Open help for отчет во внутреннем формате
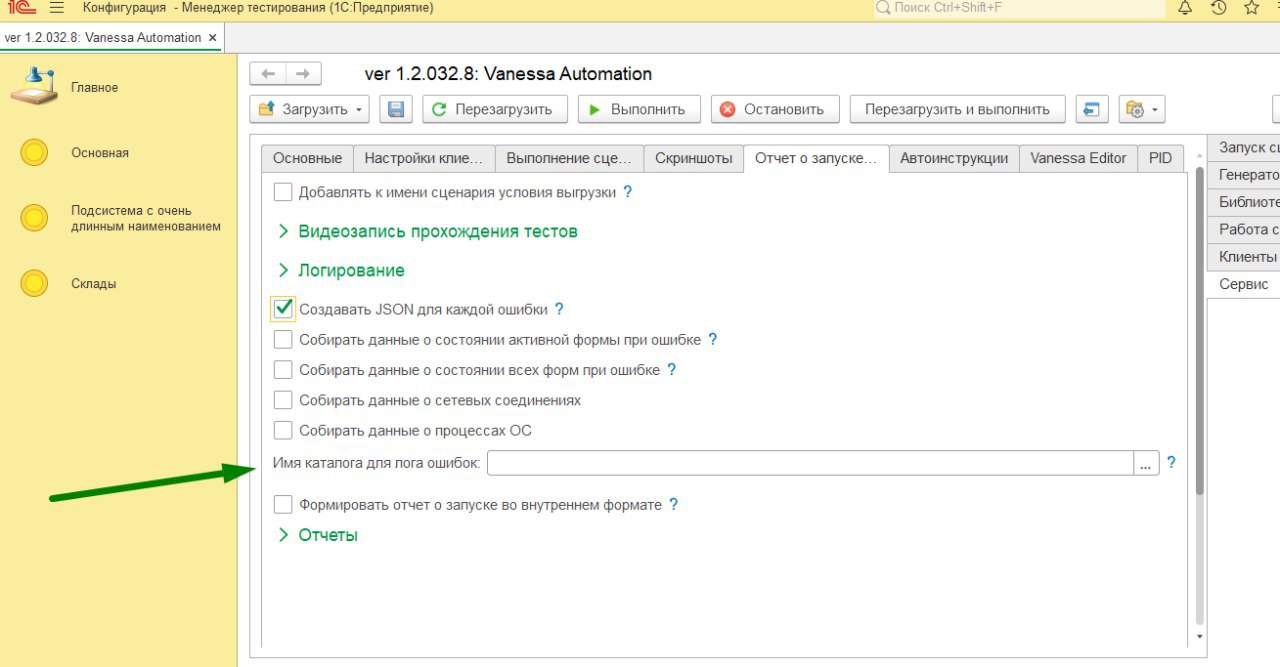This screenshot has height=667, width=1280. [x=674, y=505]
